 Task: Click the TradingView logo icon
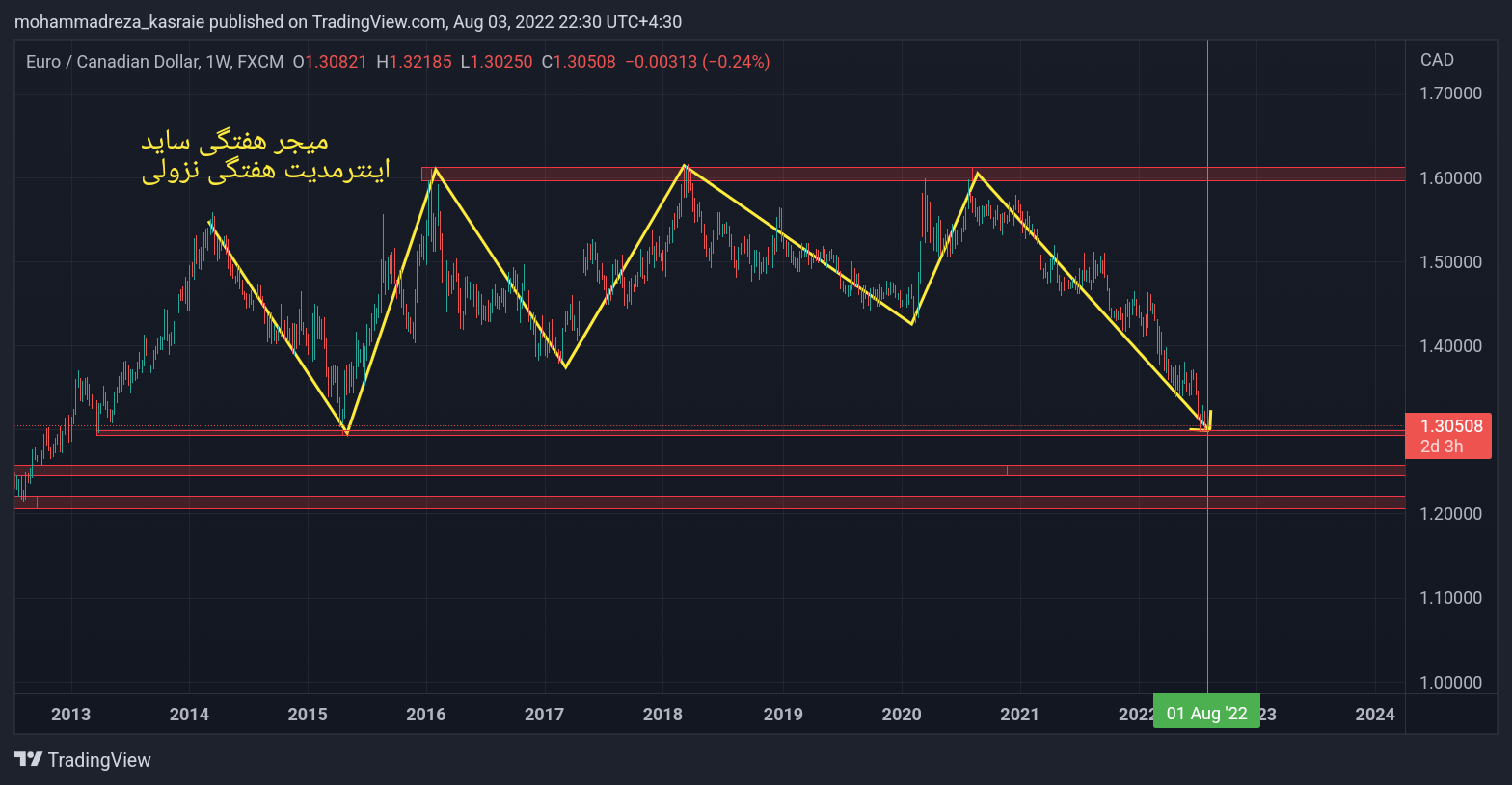tap(28, 759)
